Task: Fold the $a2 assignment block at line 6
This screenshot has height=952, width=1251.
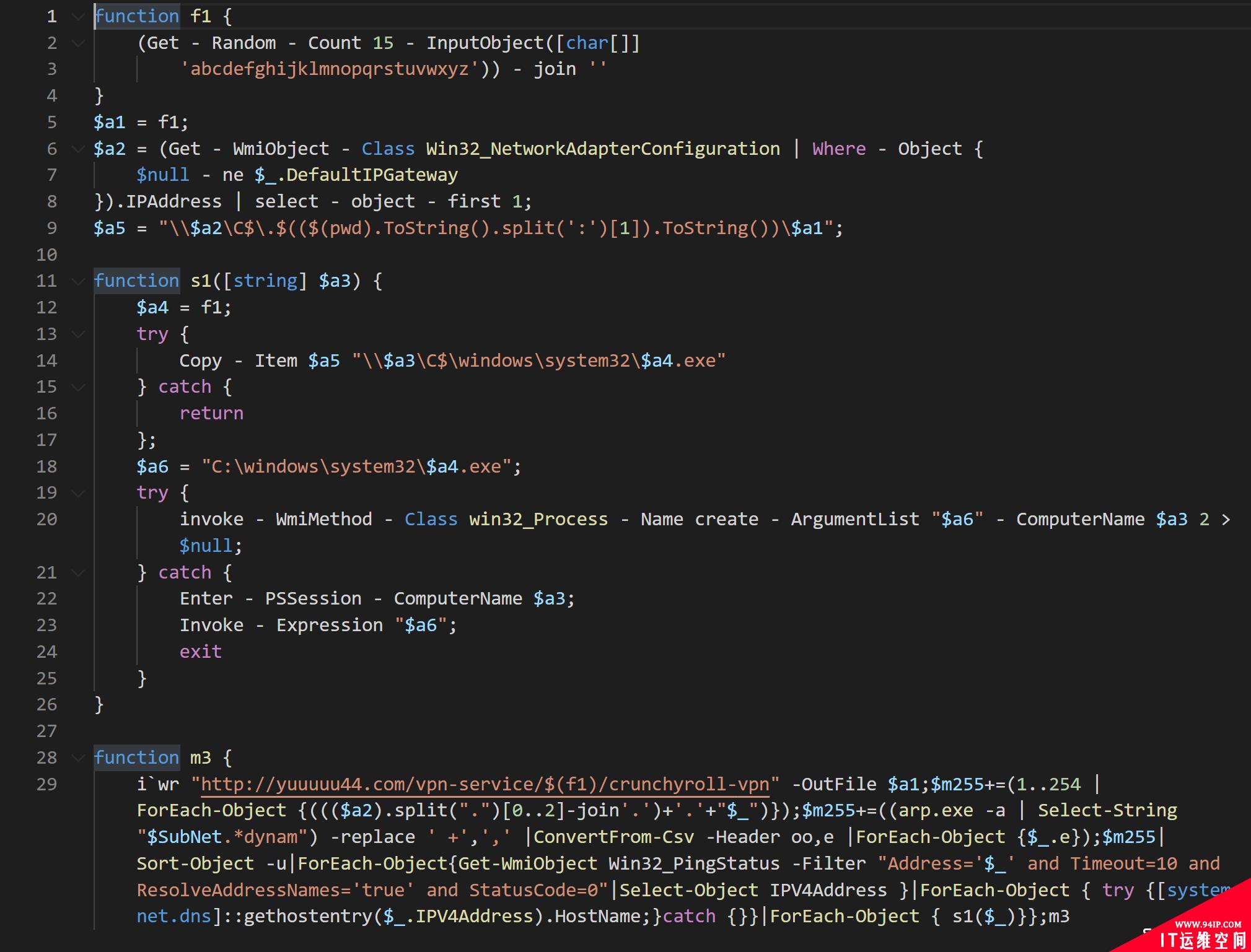Action: [78, 149]
